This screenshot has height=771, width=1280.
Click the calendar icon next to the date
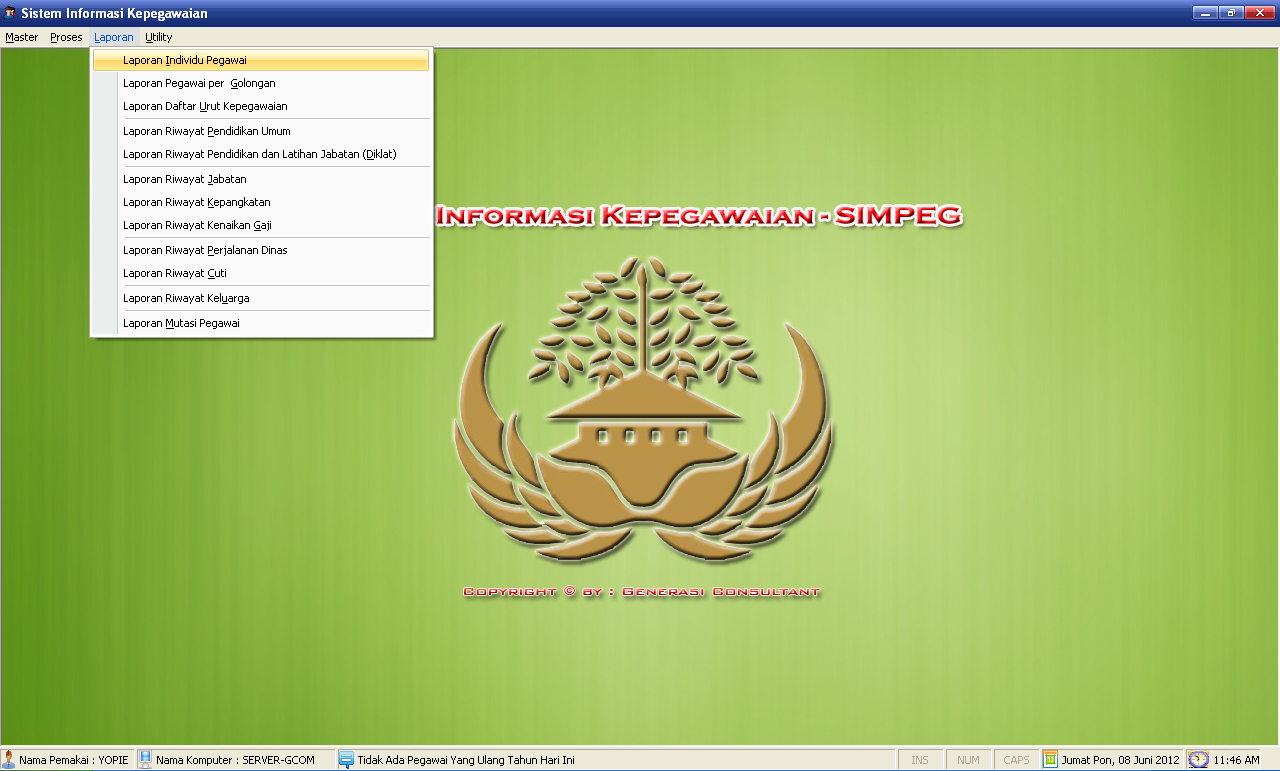[x=1050, y=760]
